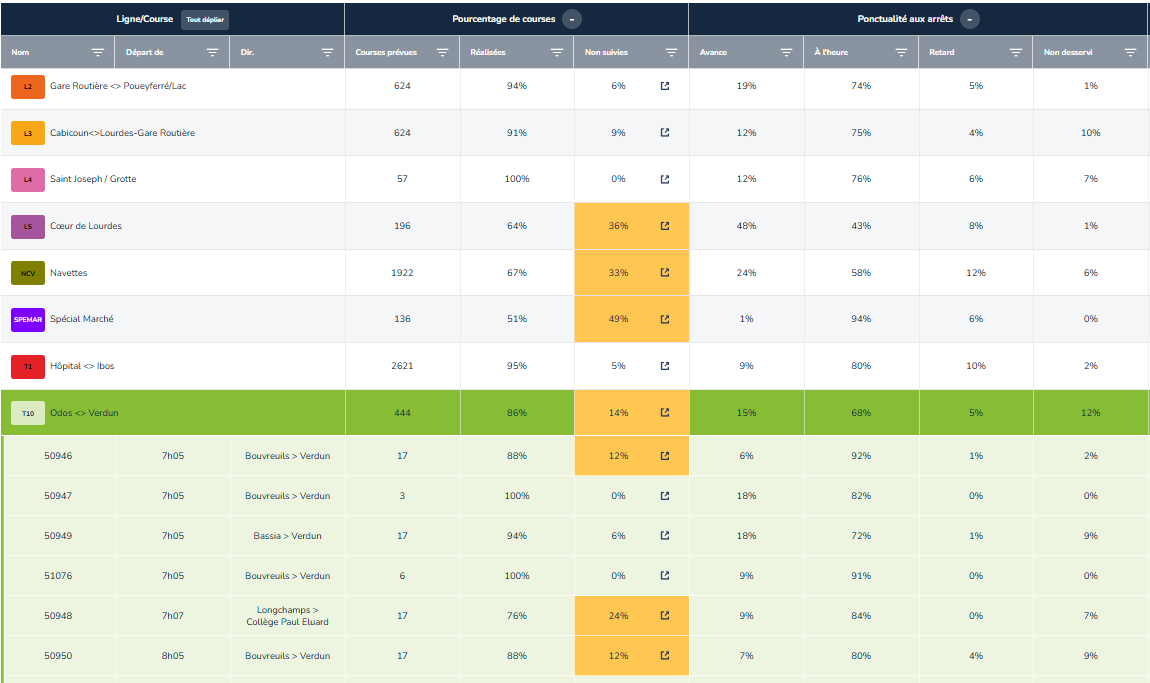Collapse the Odos <> Verdun line row
The height and width of the screenshot is (683, 1150).
pyautogui.click(x=82, y=413)
